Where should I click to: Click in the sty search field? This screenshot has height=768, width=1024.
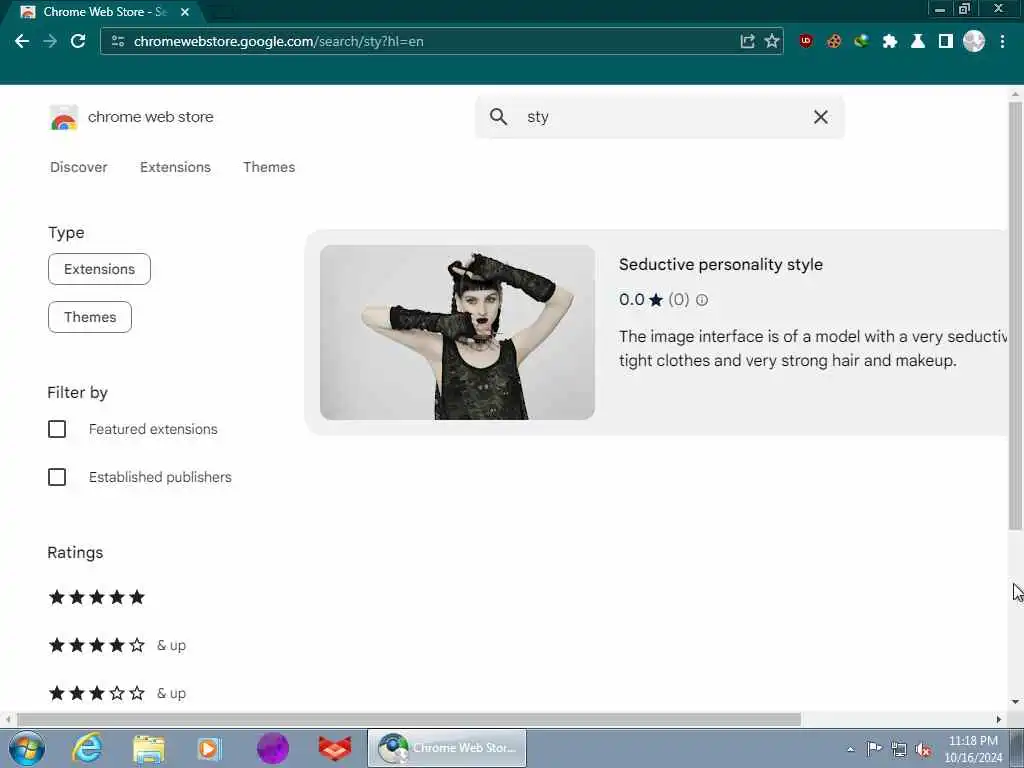tap(660, 117)
